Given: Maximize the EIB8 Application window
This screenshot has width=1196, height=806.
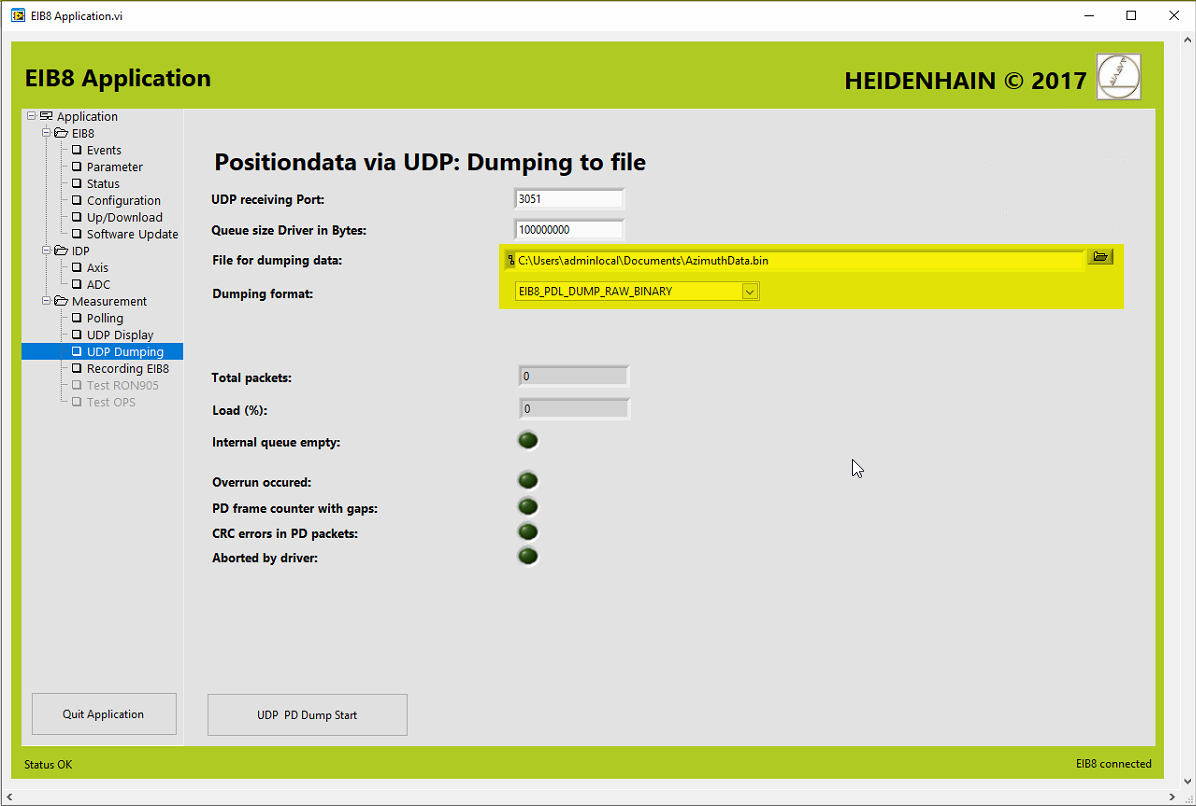Looking at the screenshot, I should [x=1131, y=15].
